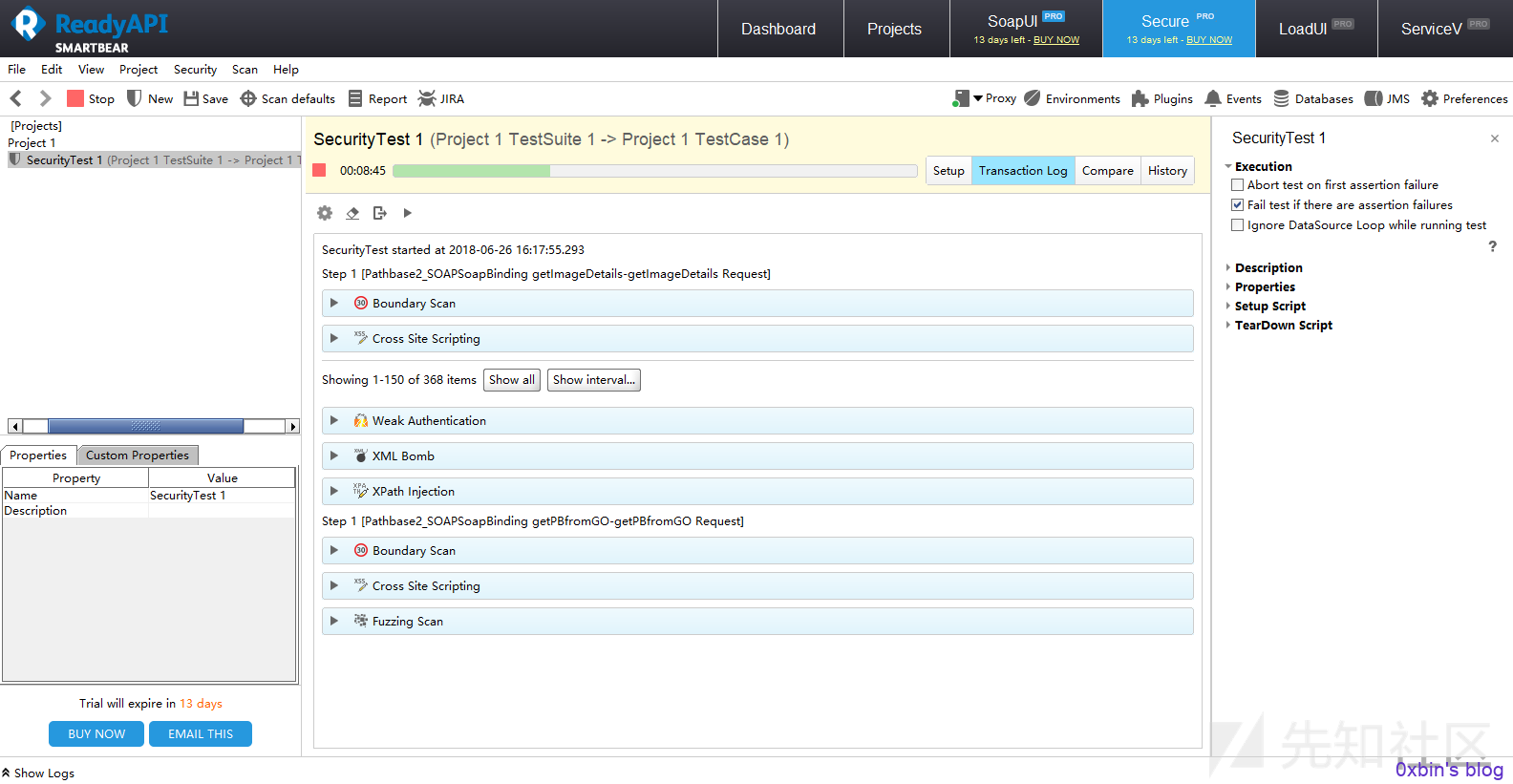
Task: Toggle Abort test on first assertion failure
Action: [x=1238, y=185]
